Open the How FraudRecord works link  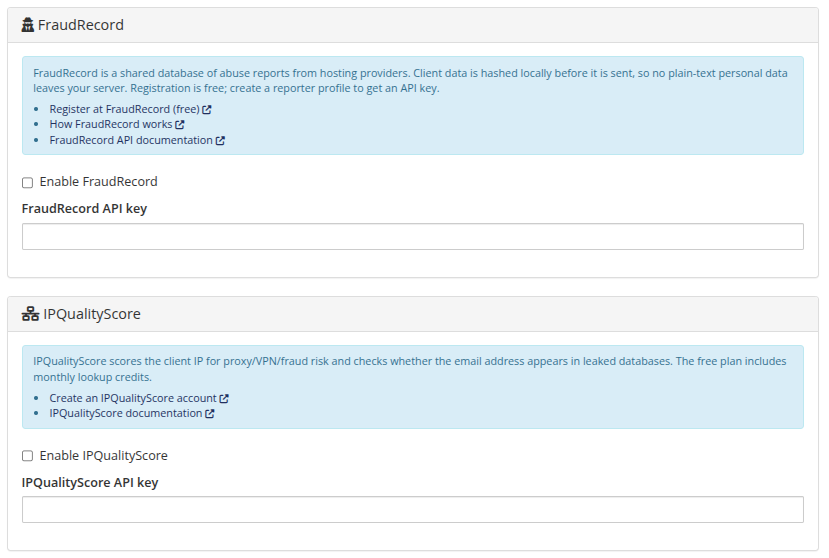(x=111, y=124)
